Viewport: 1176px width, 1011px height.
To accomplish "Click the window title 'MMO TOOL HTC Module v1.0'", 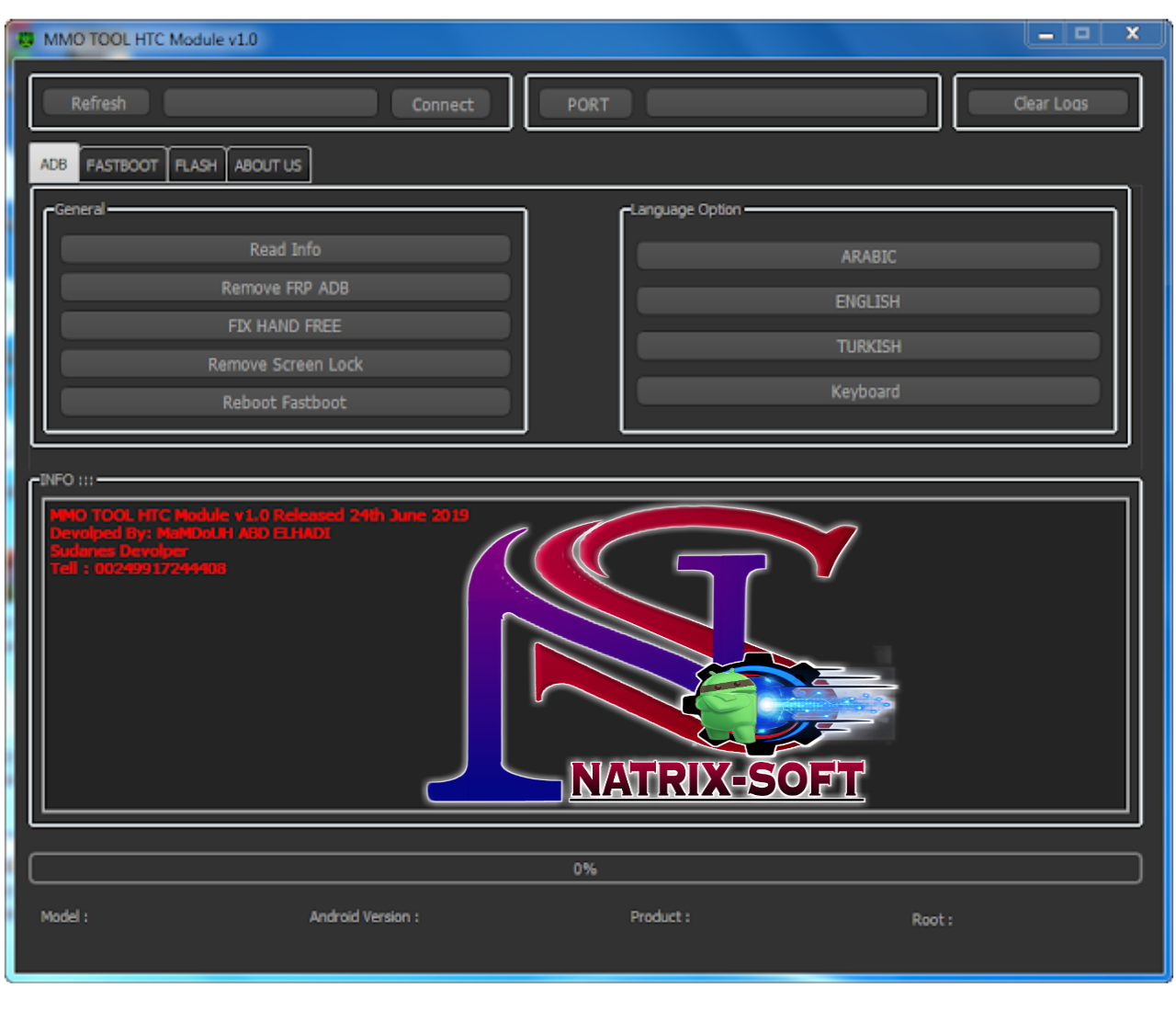I will tap(151, 40).
